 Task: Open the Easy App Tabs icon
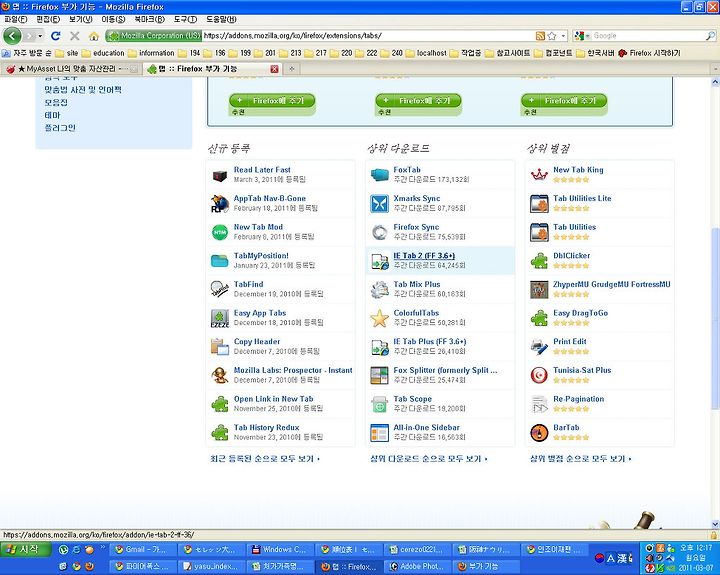(x=220, y=318)
